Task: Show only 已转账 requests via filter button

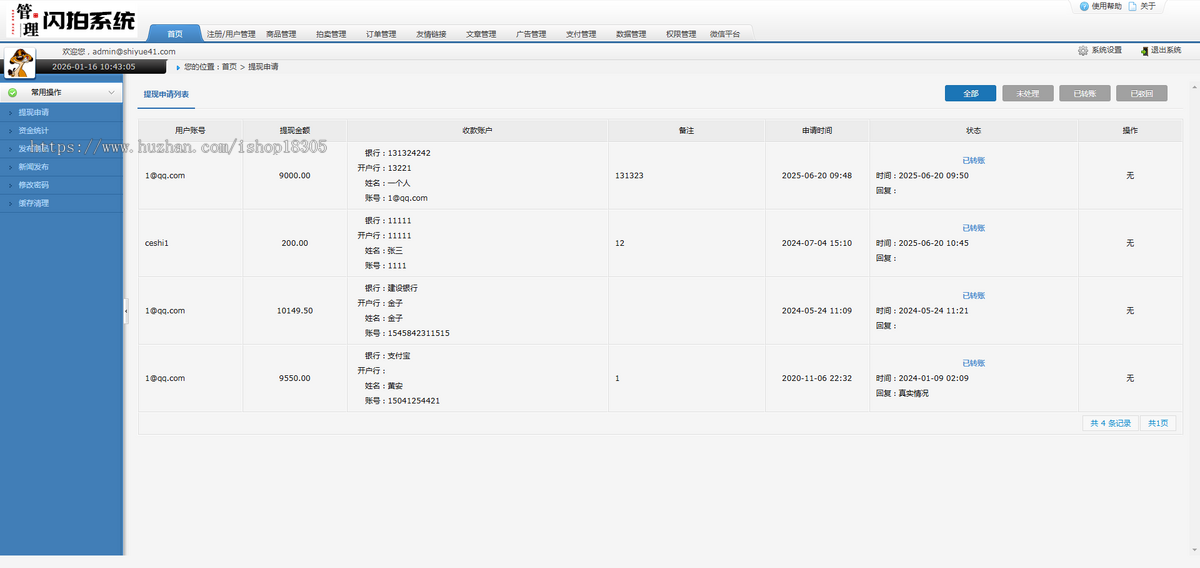Action: coord(1085,93)
